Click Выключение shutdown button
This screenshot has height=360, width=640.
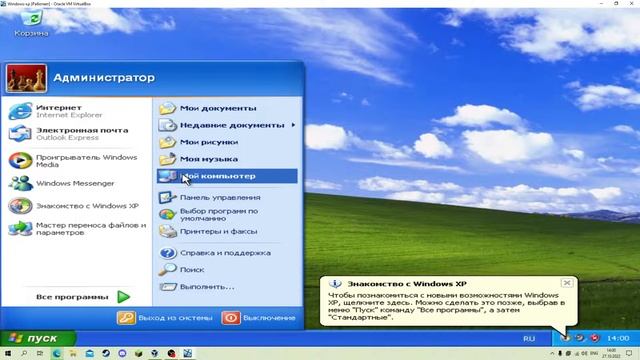point(259,318)
